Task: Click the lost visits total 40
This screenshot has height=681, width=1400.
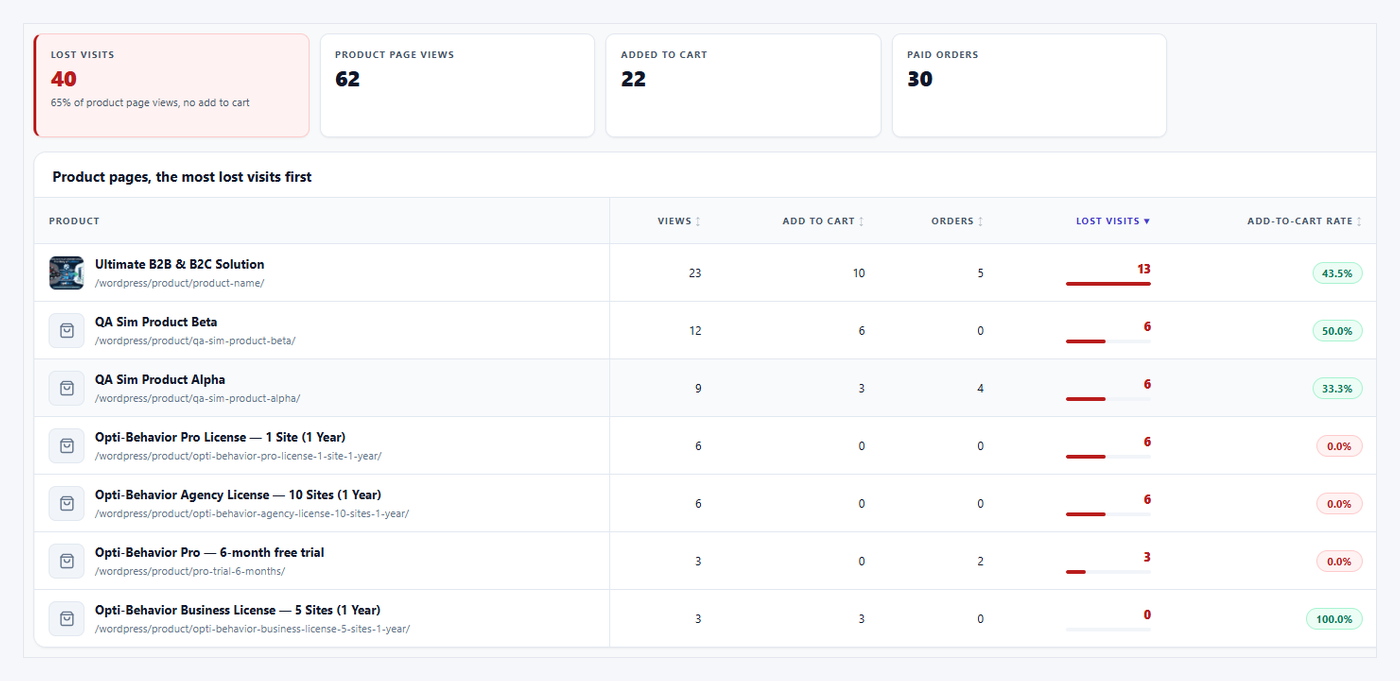Action: 63,79
